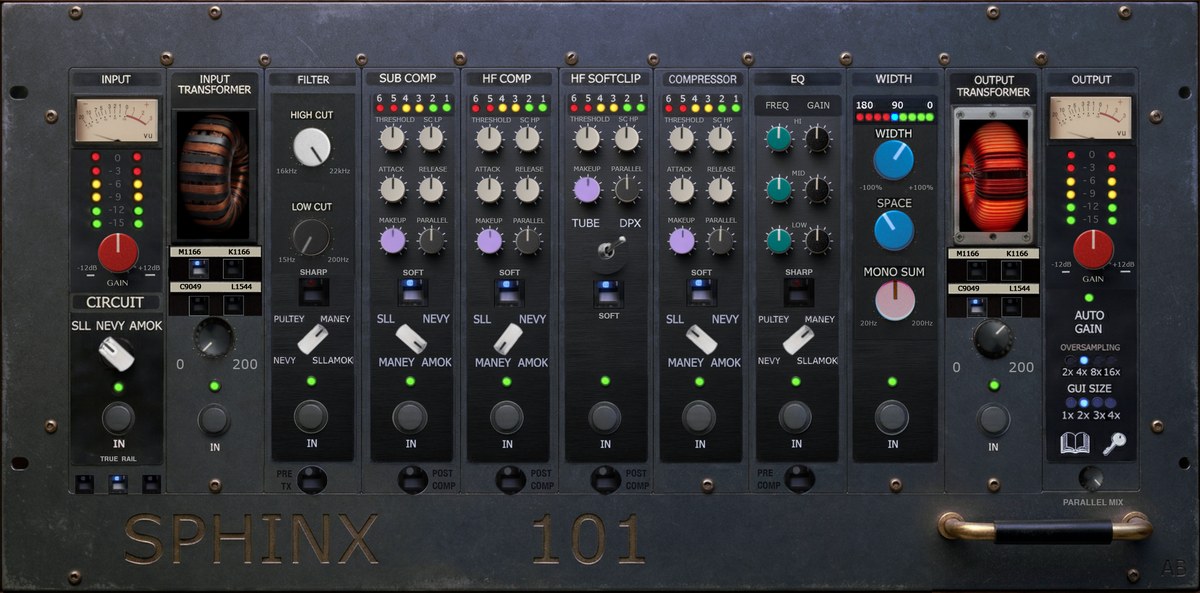Click Output Transformer drive knob
Viewport: 1200px width, 593px height.
(993, 339)
